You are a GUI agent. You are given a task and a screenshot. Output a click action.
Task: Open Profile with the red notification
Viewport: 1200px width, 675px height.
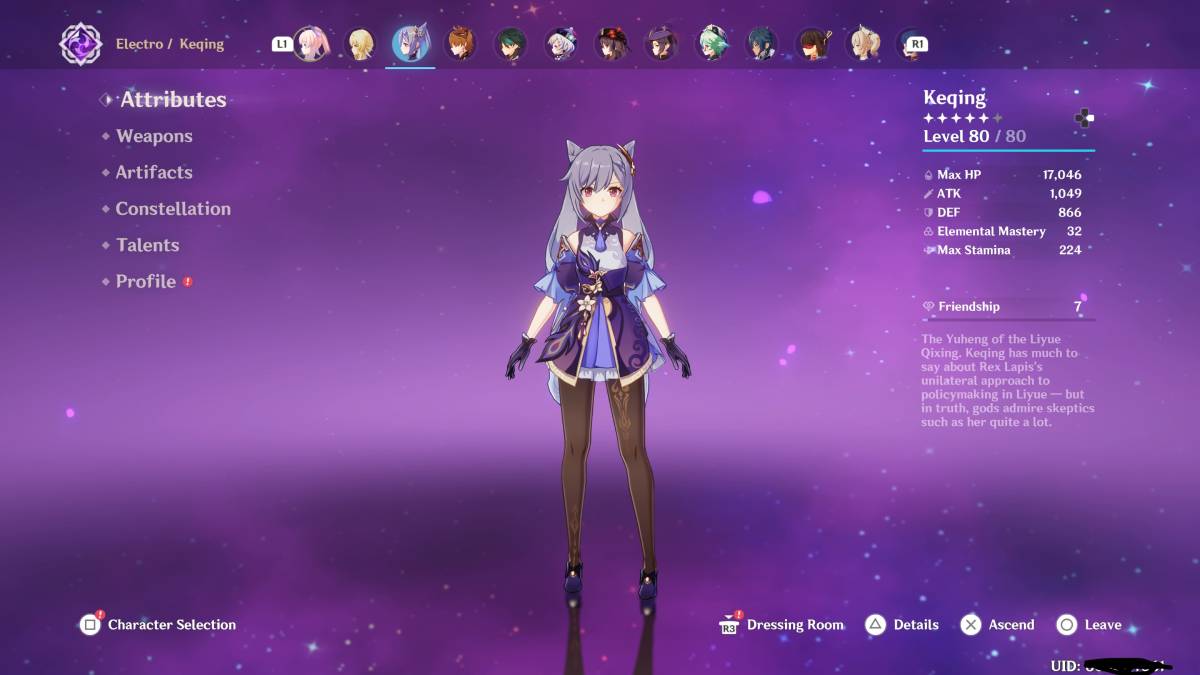[x=146, y=282]
